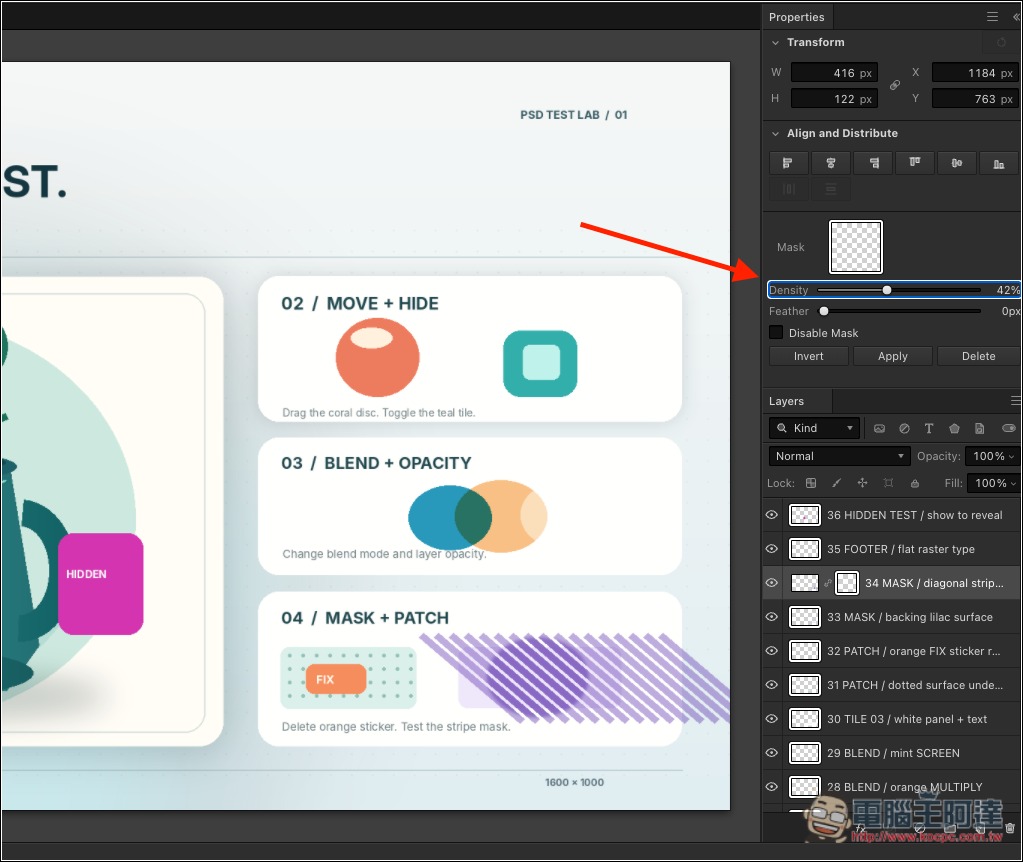This screenshot has width=1023, height=862.
Task: Lock image pixels brush icon
Action: click(836, 483)
